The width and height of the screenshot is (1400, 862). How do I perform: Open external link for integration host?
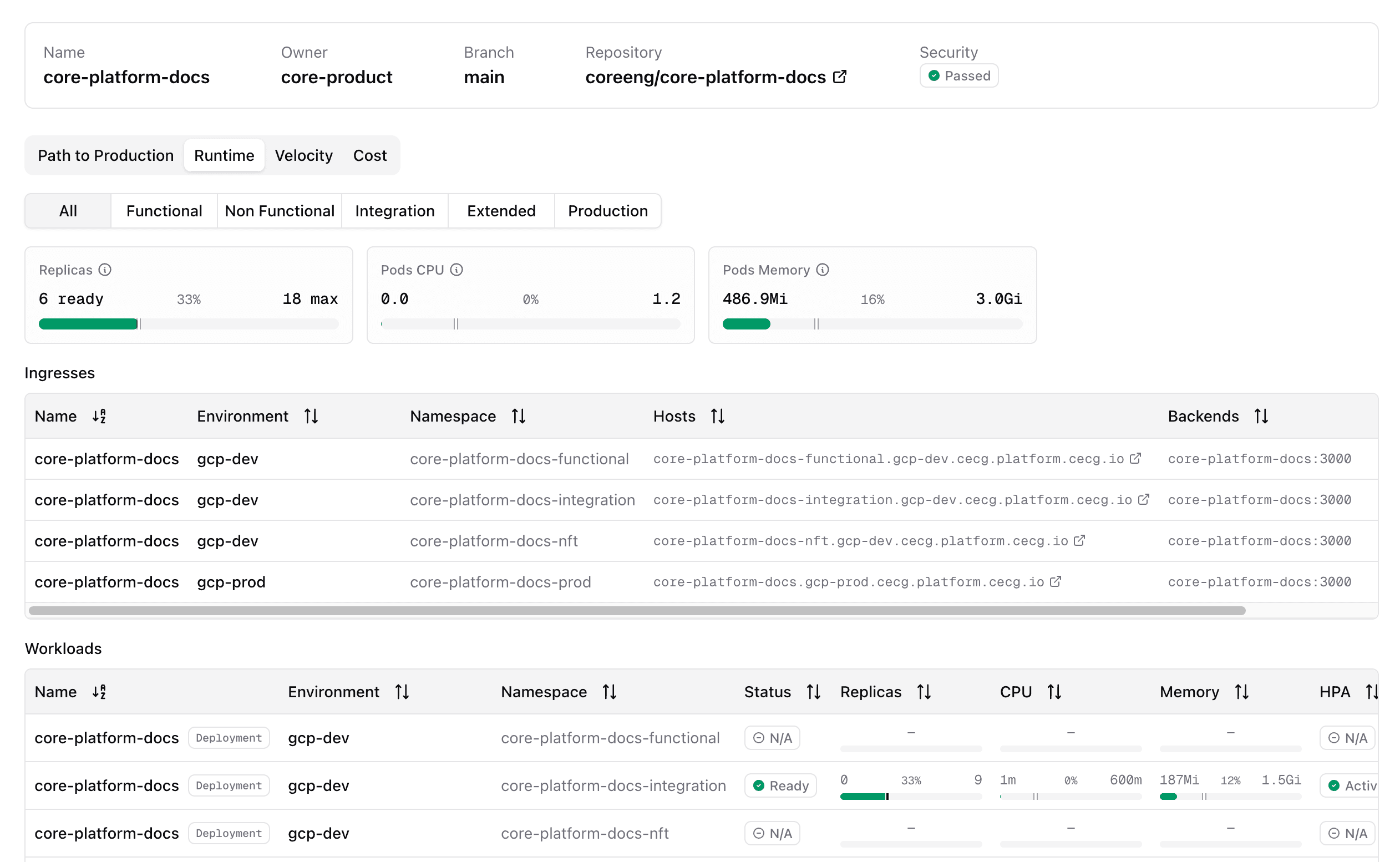pos(1144,499)
